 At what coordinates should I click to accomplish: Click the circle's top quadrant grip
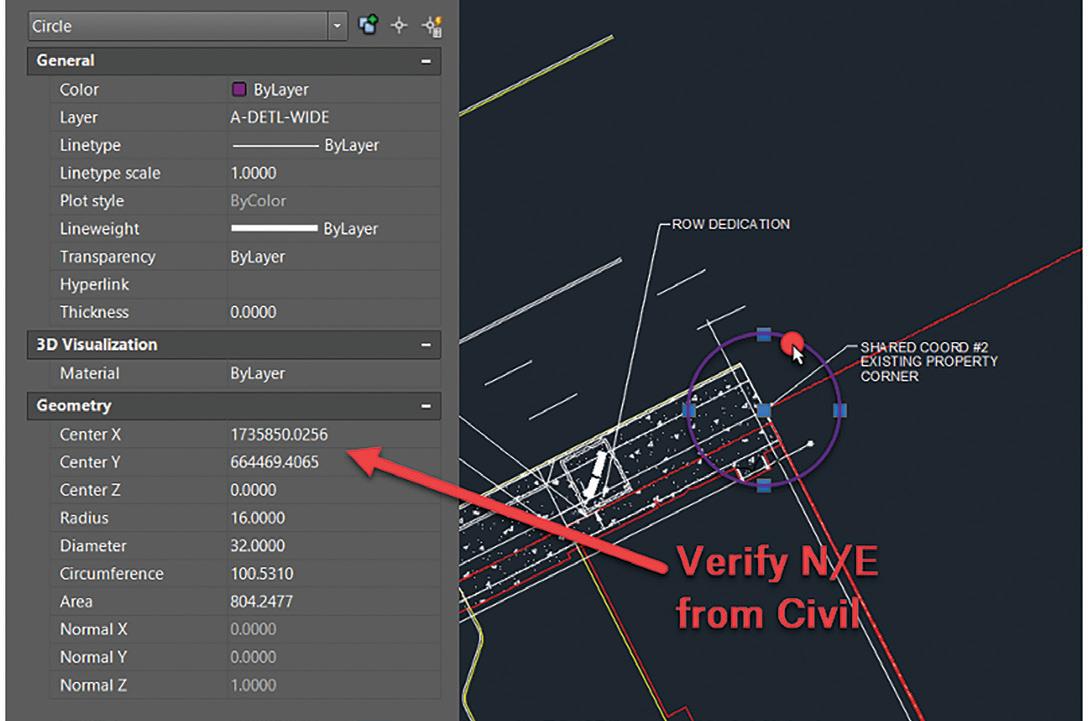pos(764,335)
